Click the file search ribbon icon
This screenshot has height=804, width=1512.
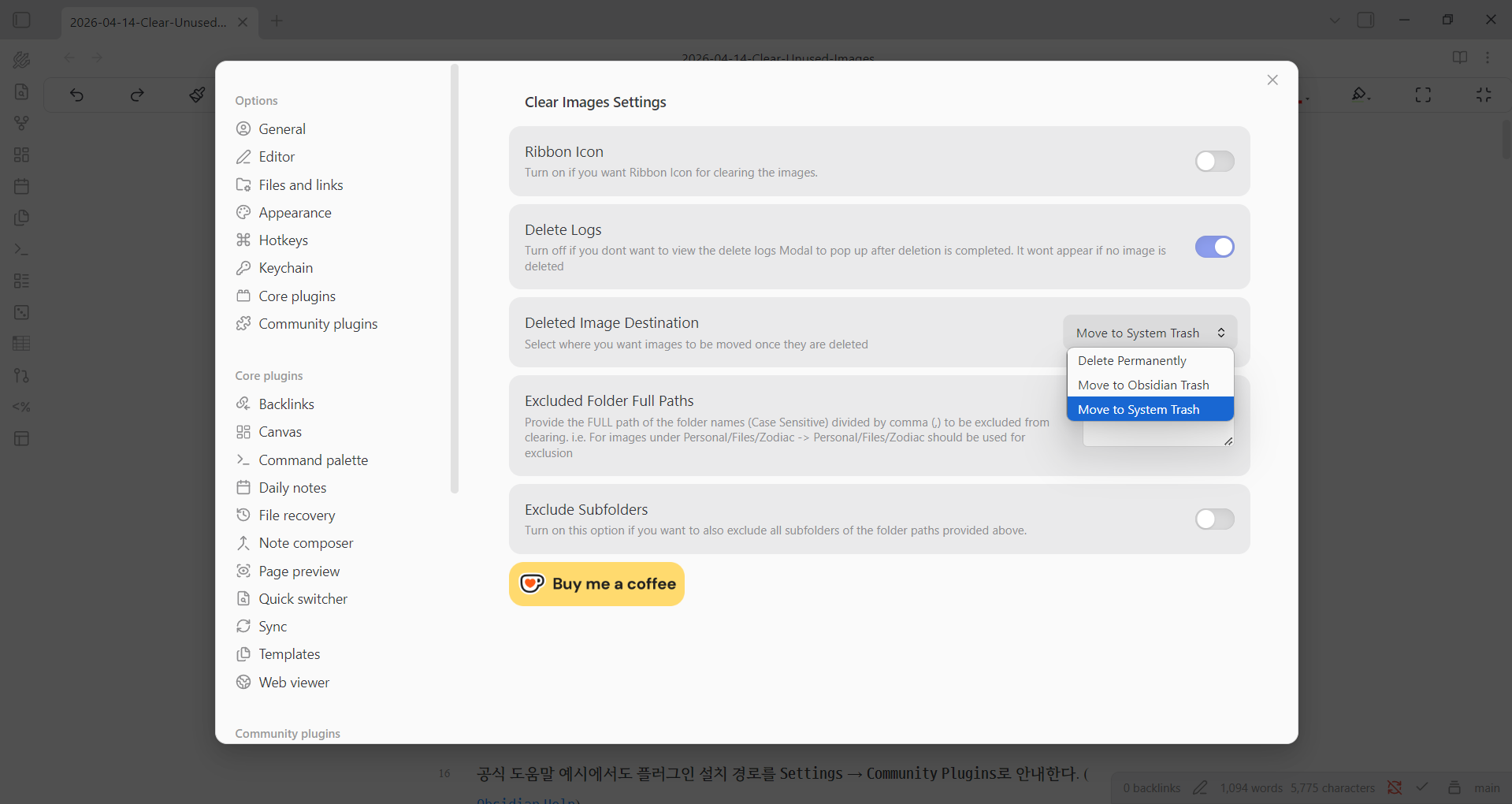point(22,91)
